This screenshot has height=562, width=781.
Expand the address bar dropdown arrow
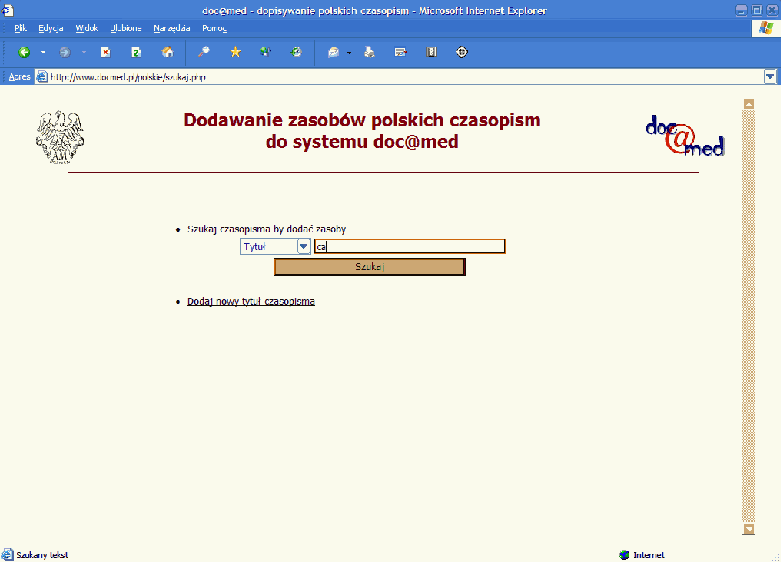(x=769, y=76)
